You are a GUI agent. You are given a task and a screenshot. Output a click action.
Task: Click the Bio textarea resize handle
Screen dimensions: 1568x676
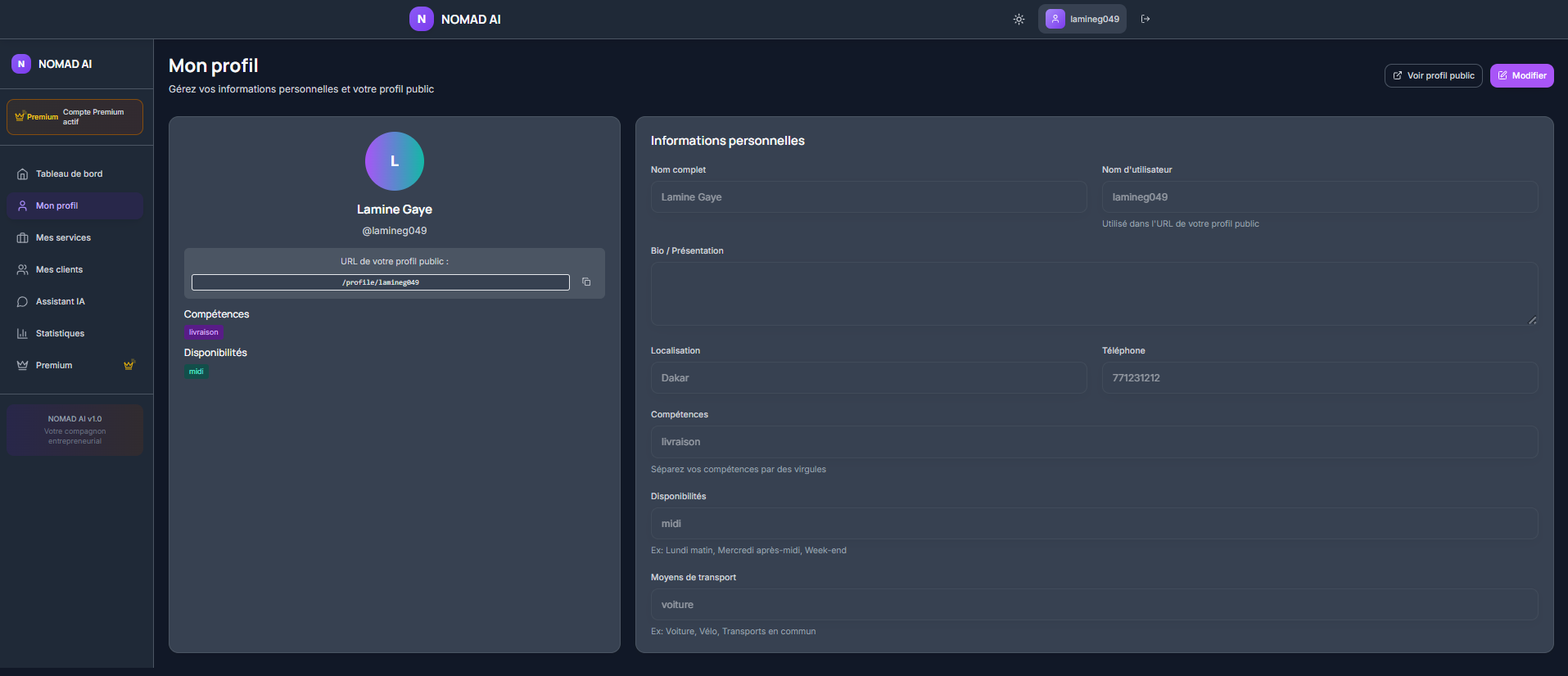pyautogui.click(x=1532, y=320)
